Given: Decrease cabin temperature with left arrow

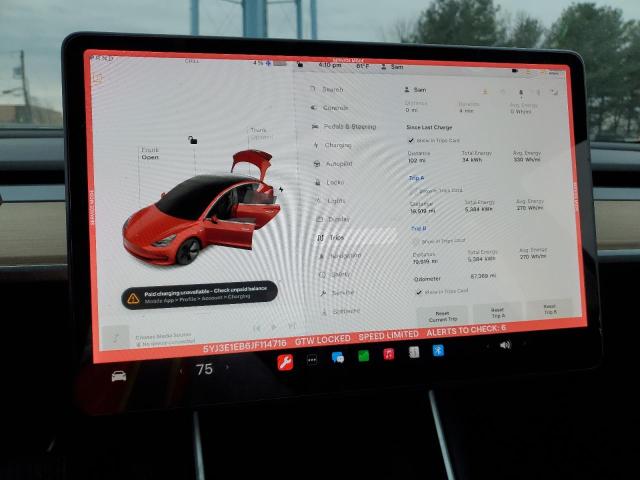Looking at the screenshot, I should pos(181,371).
